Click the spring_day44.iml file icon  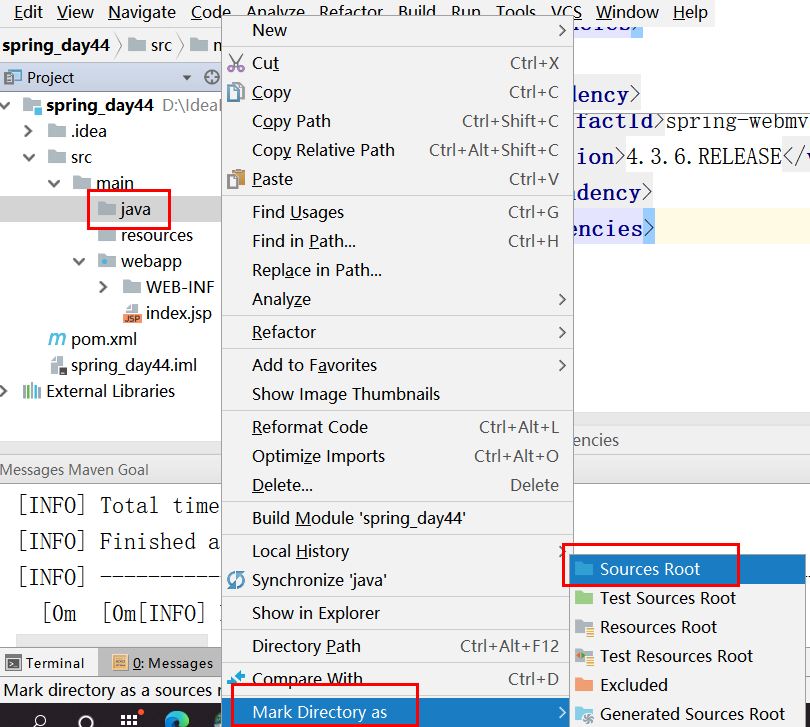58,365
